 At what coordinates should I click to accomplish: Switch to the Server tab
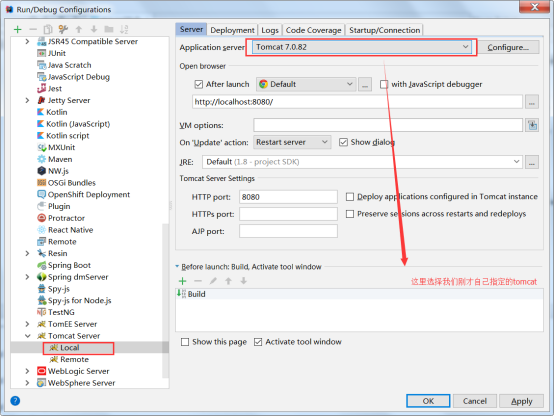[191, 29]
